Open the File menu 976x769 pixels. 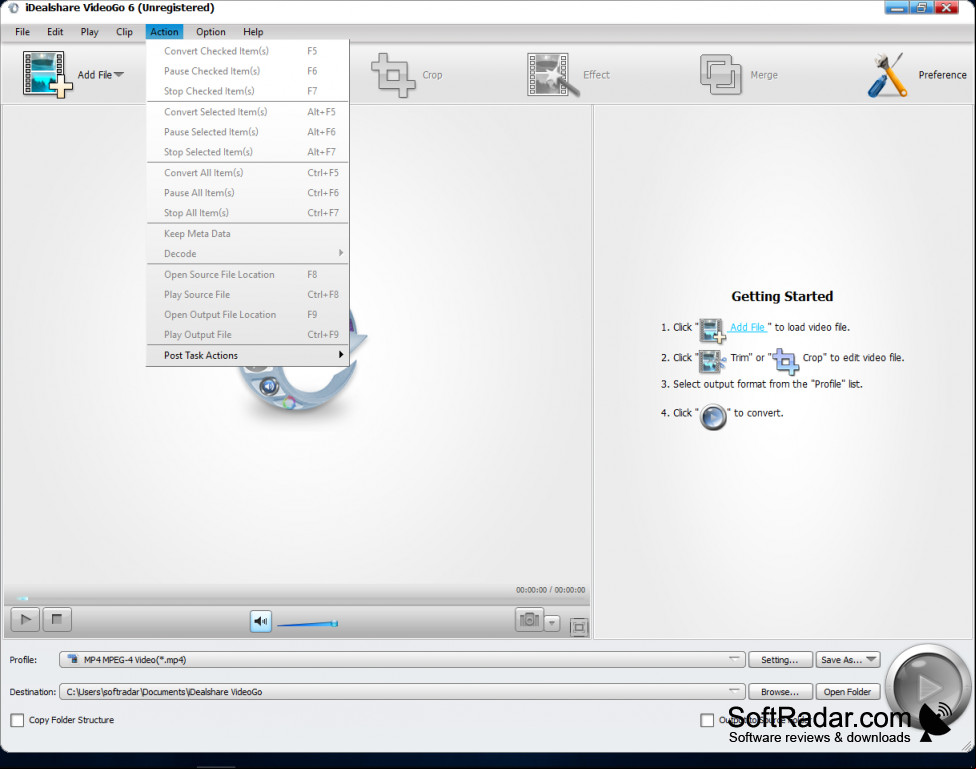(x=22, y=32)
